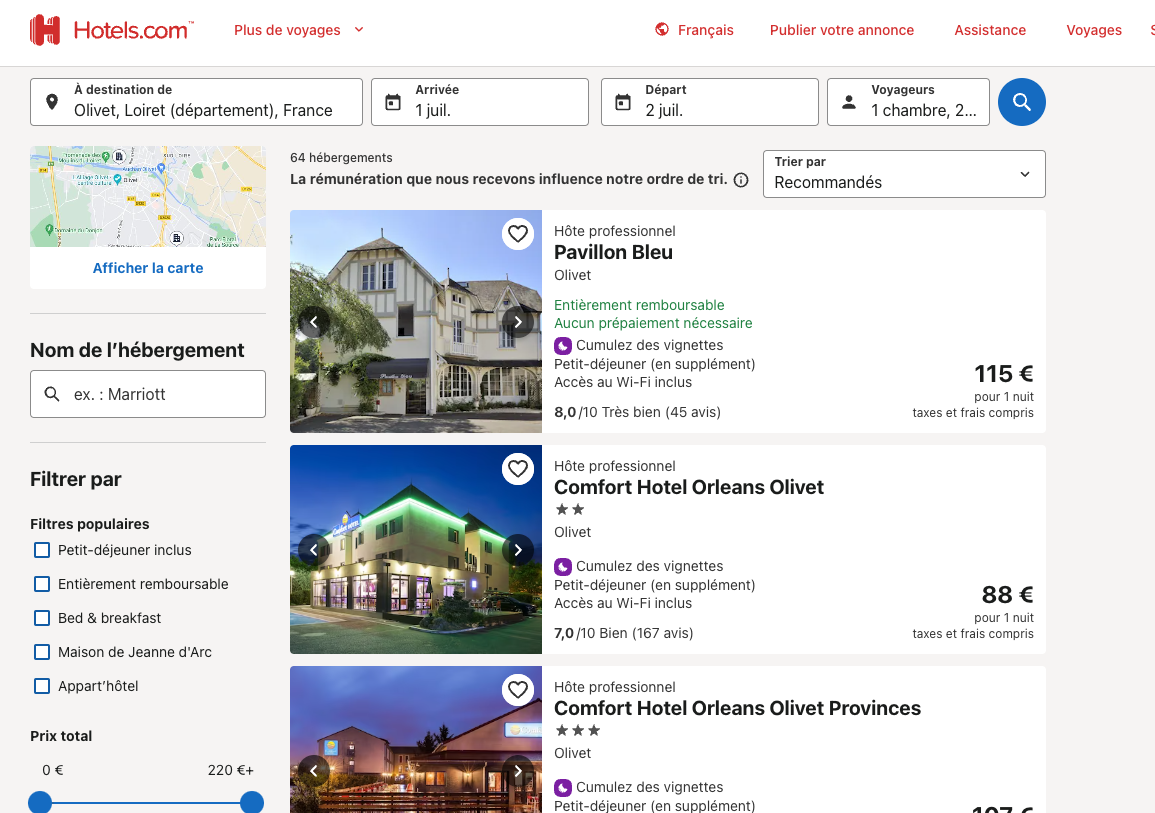Tick the Appart'hôtel filter checkbox
The image size is (1155, 813).
click(x=42, y=686)
